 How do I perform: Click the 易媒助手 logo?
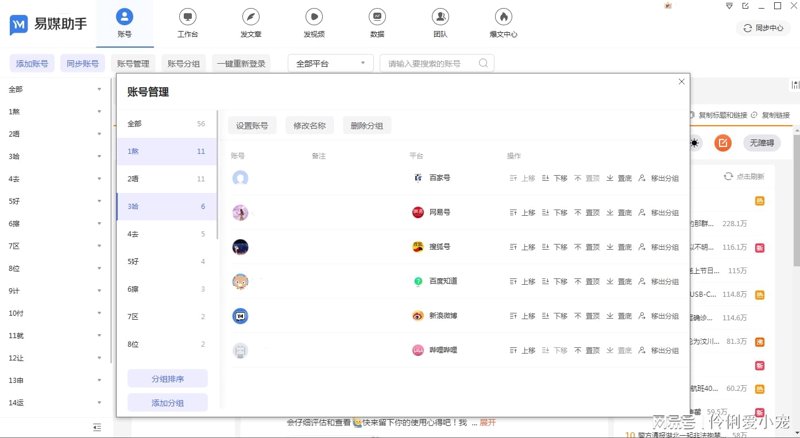(48, 24)
